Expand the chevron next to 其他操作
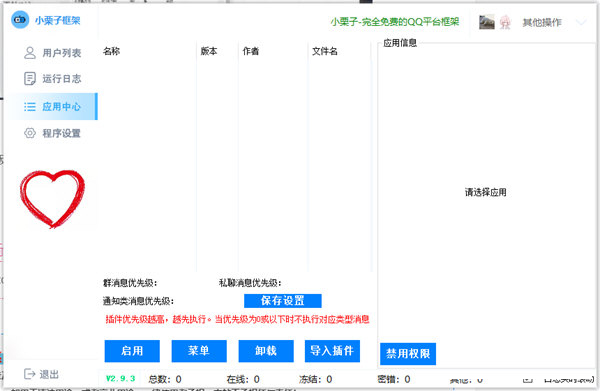The width and height of the screenshot is (600, 391). pos(581,23)
